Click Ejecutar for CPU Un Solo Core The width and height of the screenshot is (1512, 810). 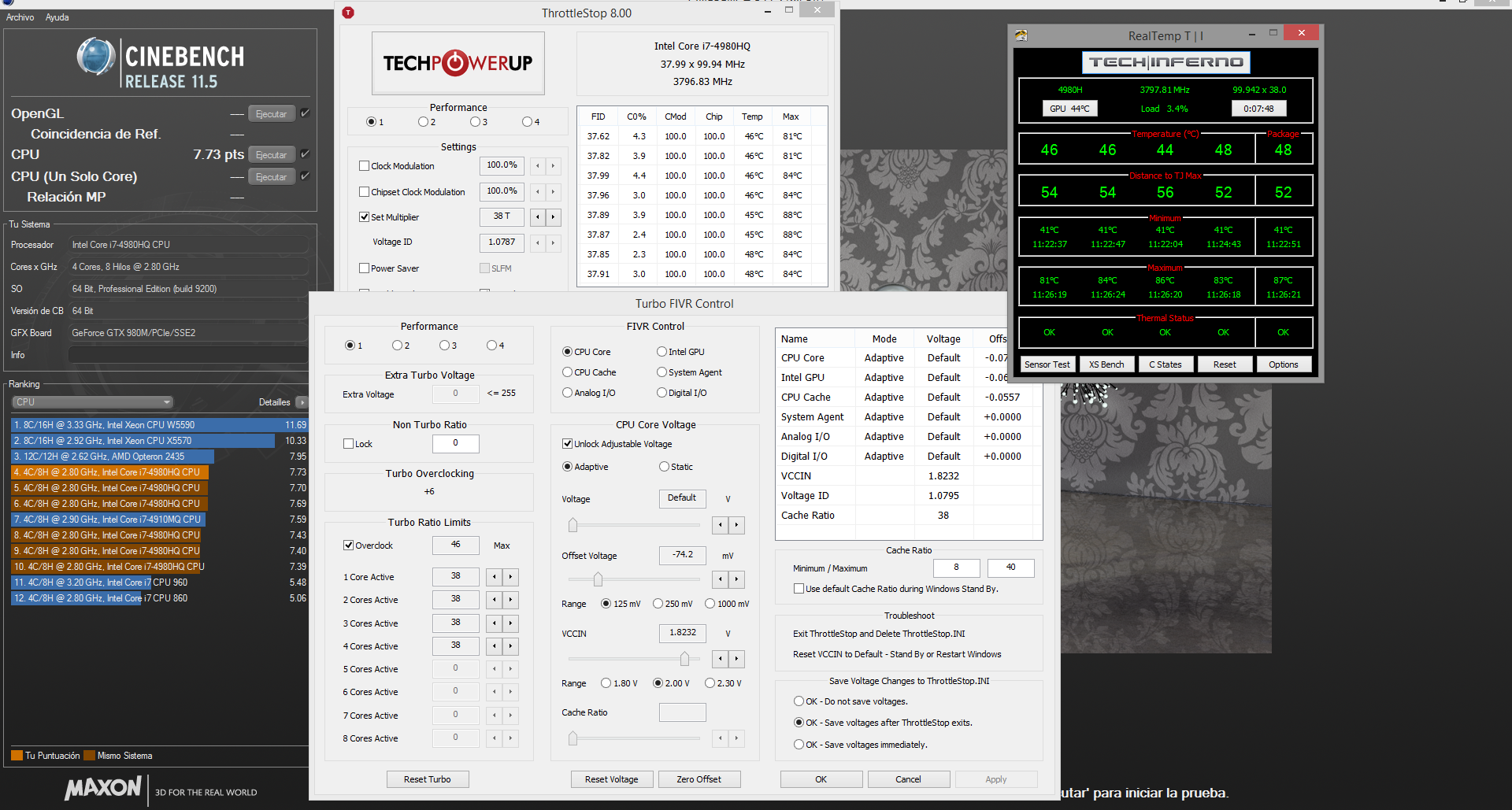(272, 177)
